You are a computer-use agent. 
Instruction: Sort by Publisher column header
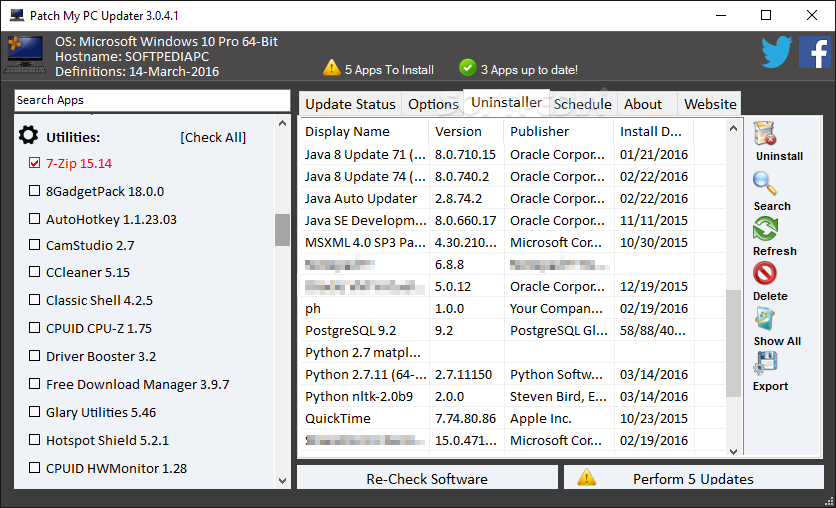[559, 131]
